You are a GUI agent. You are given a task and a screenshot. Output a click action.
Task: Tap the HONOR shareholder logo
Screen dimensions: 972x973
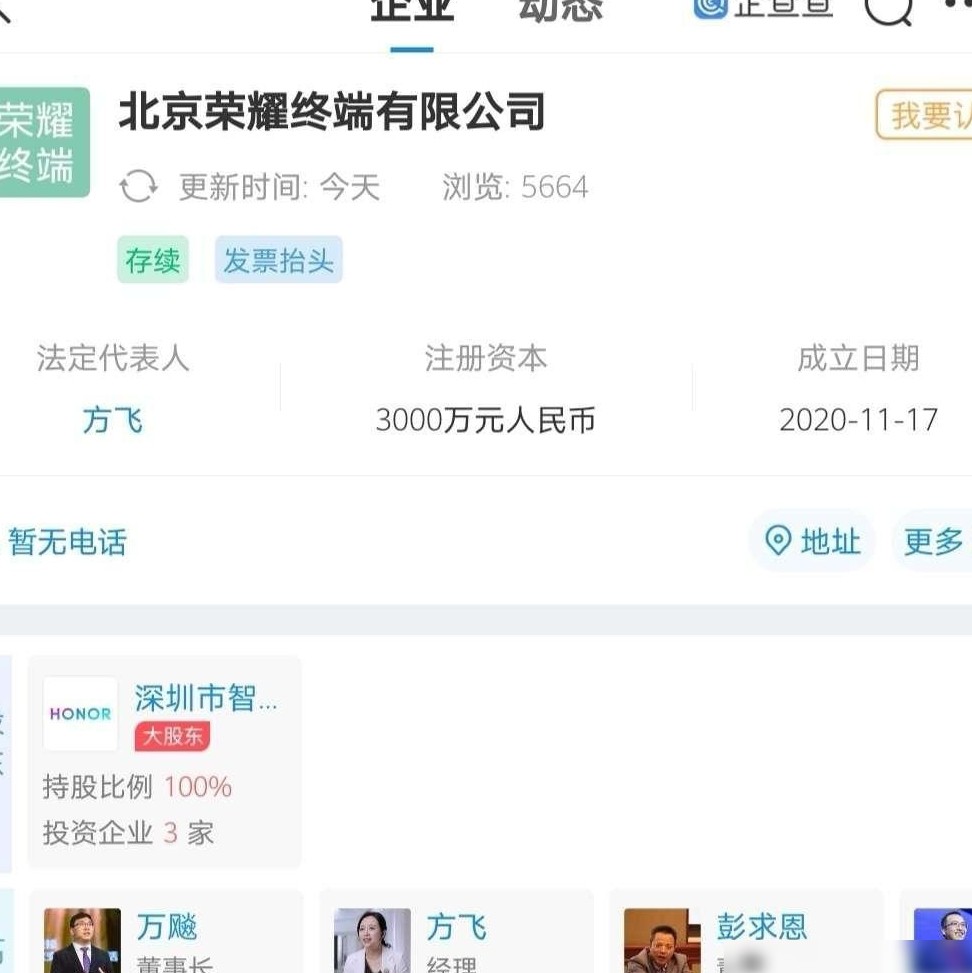(81, 714)
